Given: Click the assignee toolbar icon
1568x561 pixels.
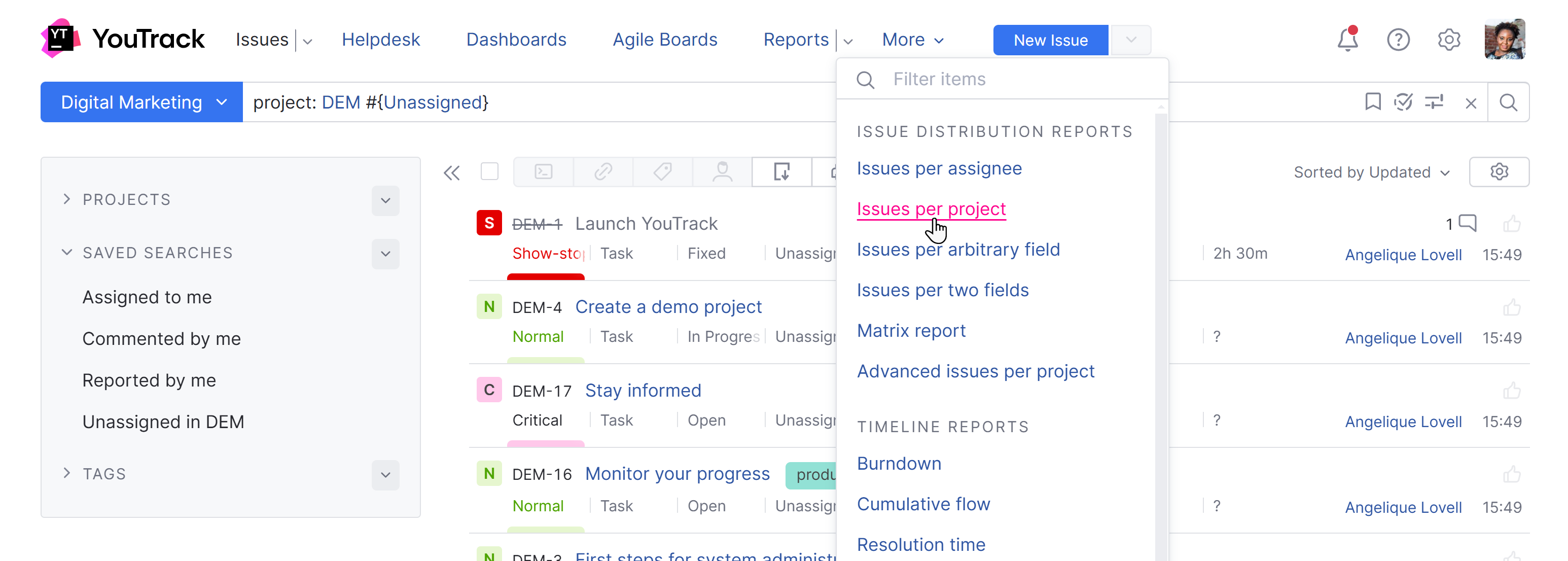Looking at the screenshot, I should [x=722, y=172].
